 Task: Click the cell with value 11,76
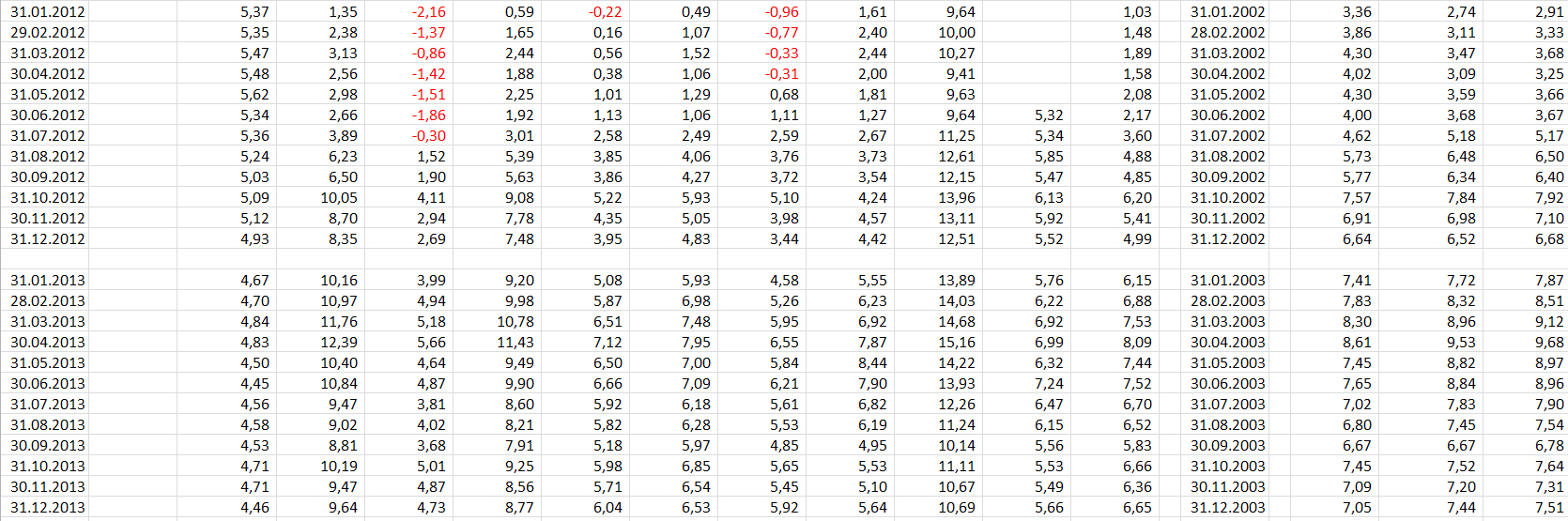[x=339, y=322]
